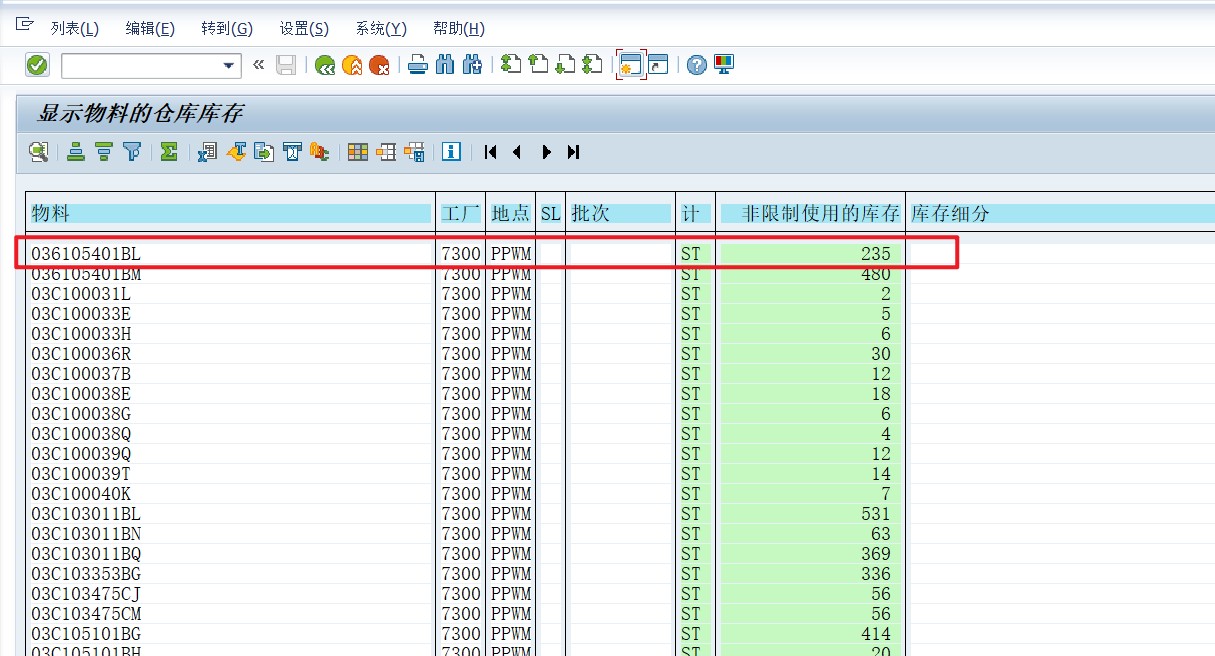Click the Save diskette icon
The width and height of the screenshot is (1215, 656).
pyautogui.click(x=286, y=65)
